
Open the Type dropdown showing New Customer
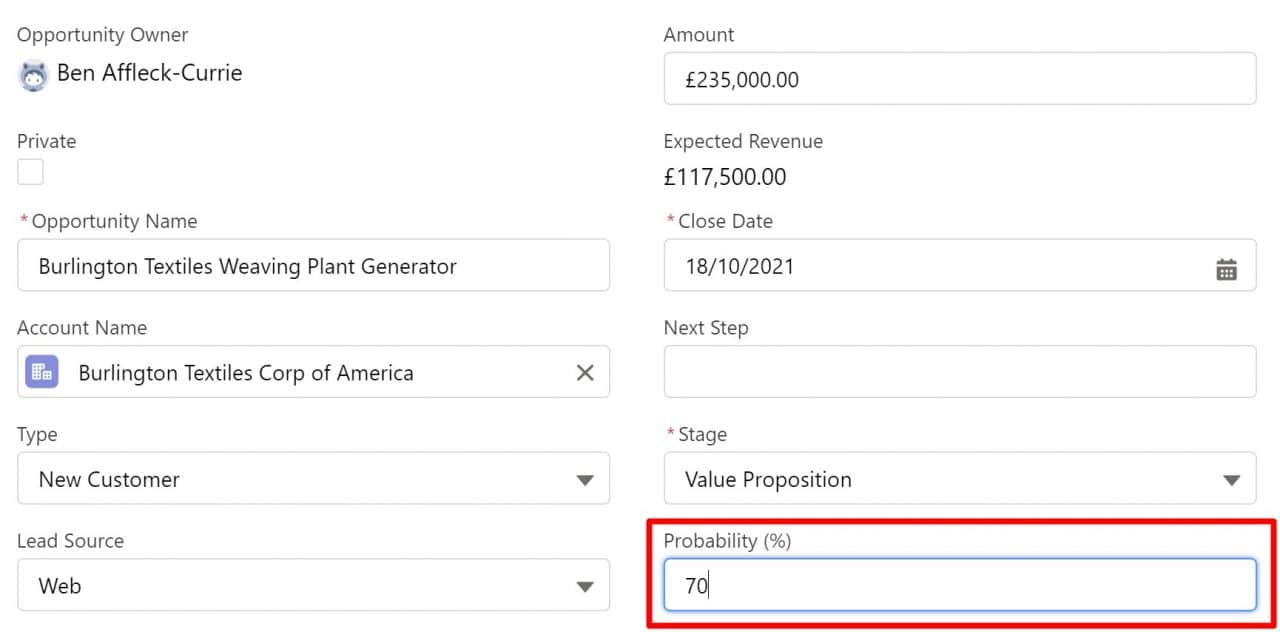coord(585,479)
